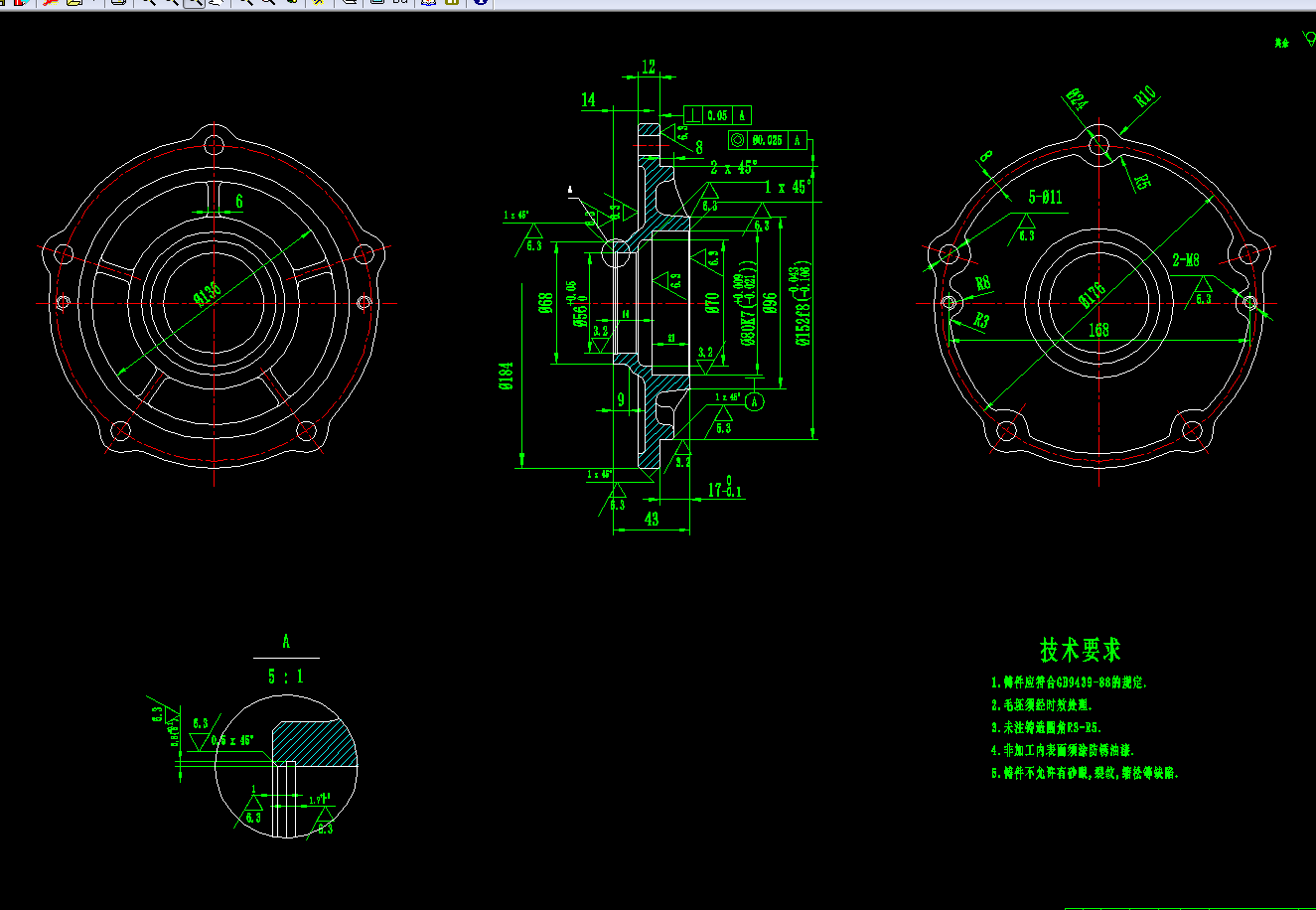Click the R3 radius label
This screenshot has height=910, width=1316.
981,320
